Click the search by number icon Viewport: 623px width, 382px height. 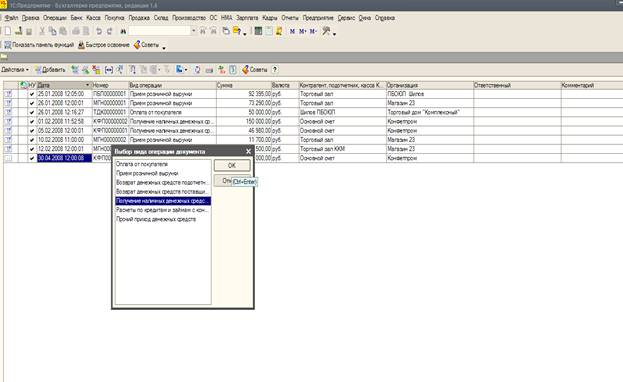120,70
